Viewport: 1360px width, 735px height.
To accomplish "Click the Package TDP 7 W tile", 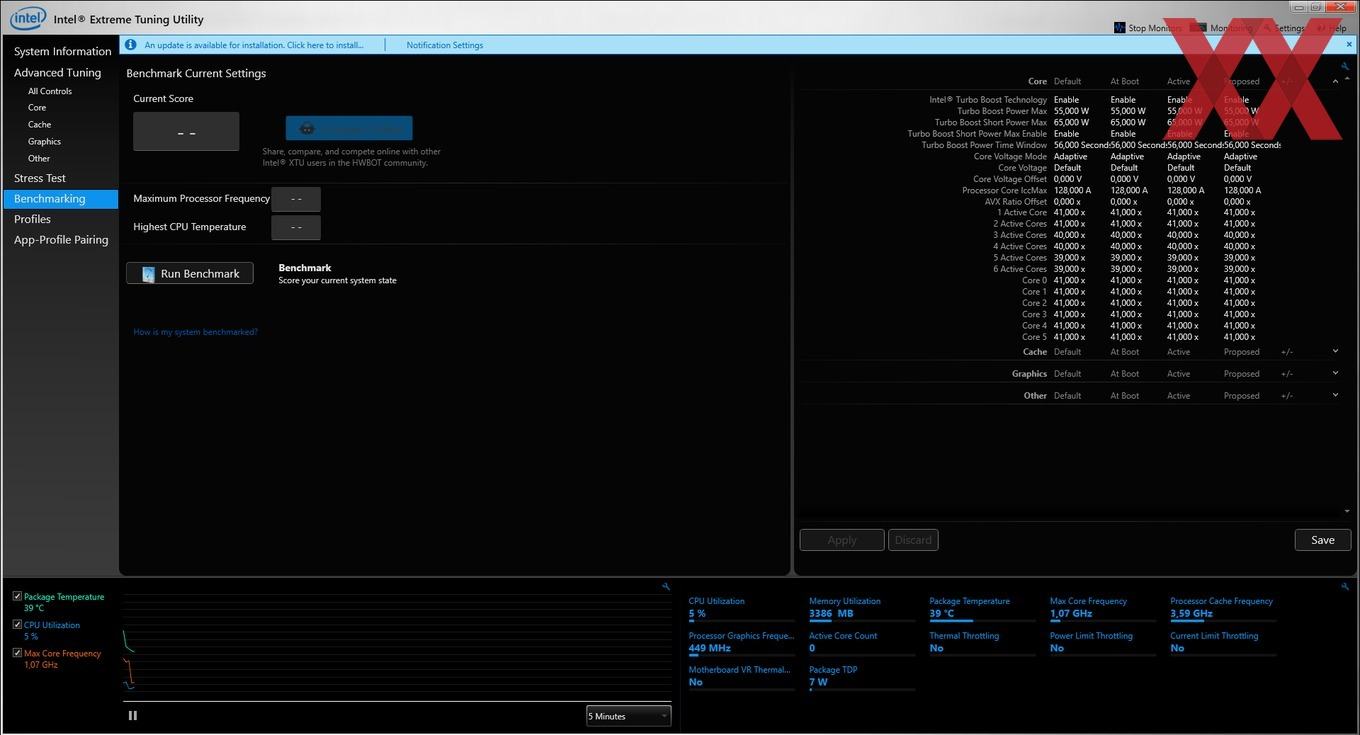I will click(862, 676).
